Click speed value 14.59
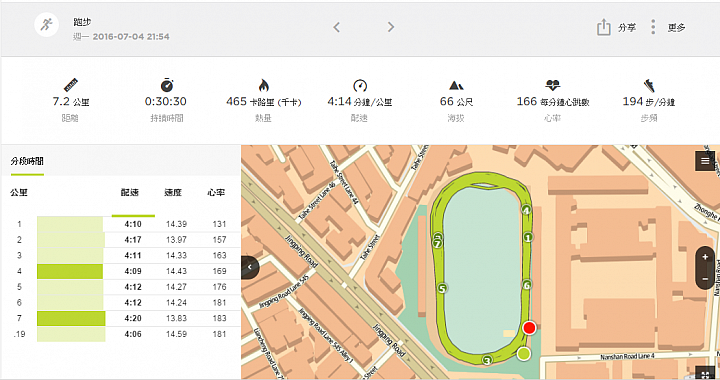 coord(176,334)
